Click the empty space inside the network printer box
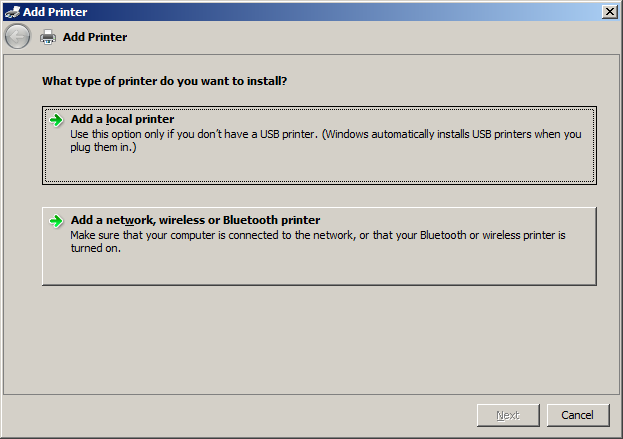 [319, 269]
